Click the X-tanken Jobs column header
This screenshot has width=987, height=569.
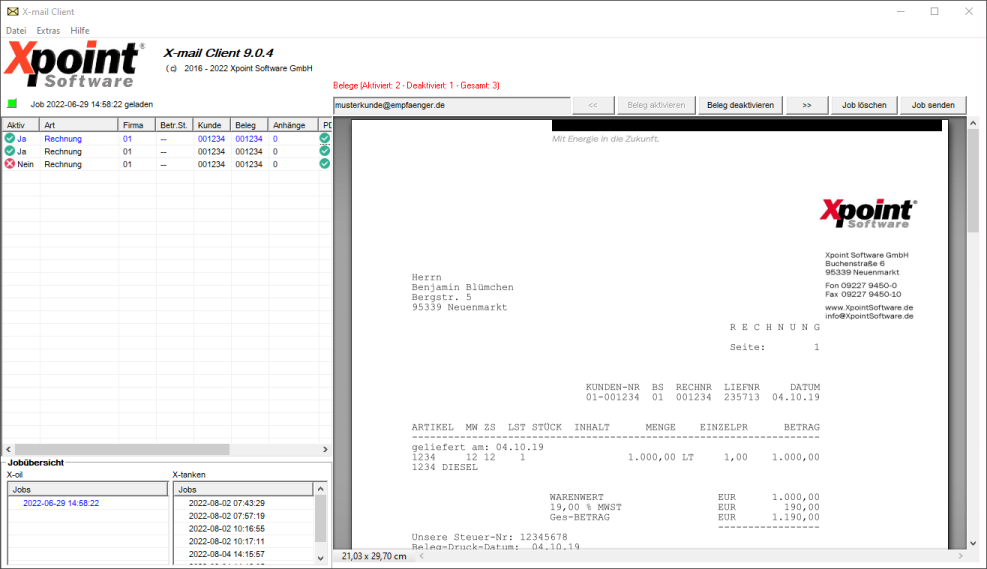(243, 489)
